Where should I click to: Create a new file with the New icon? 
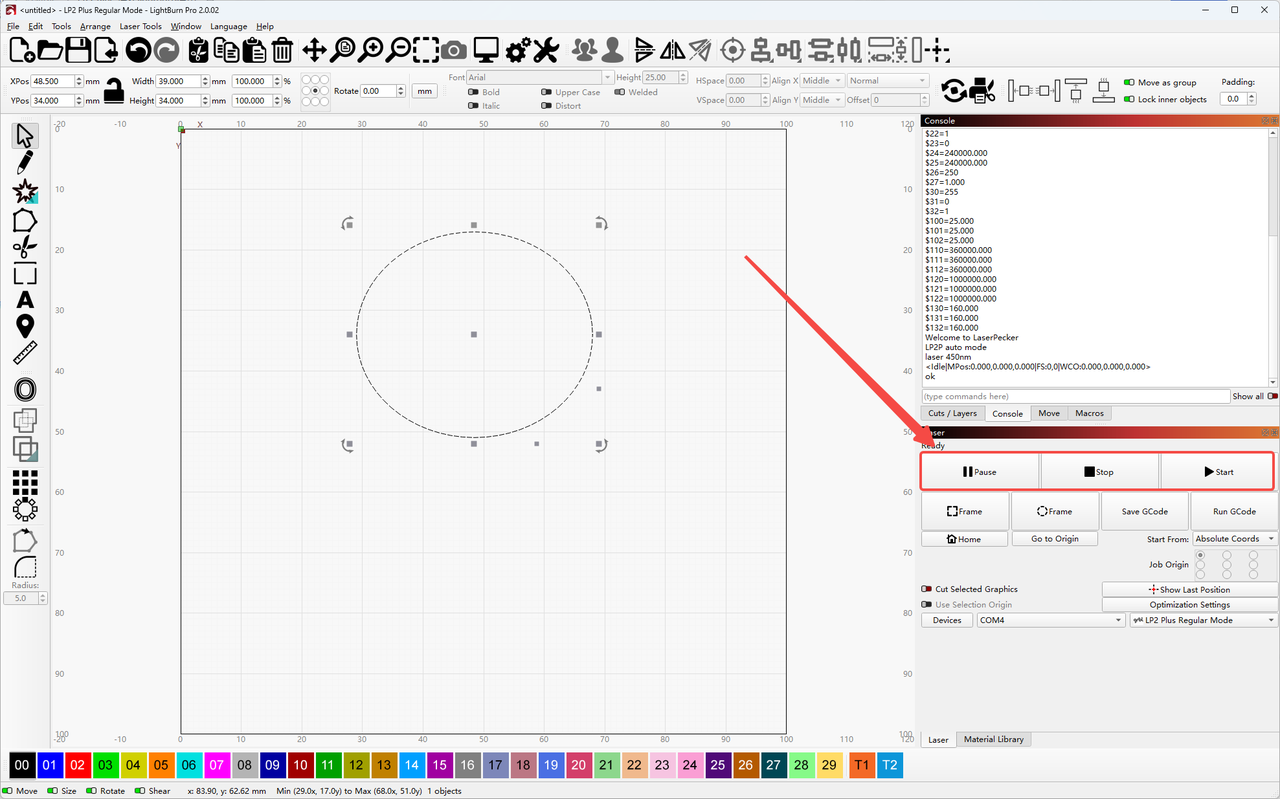click(21, 49)
